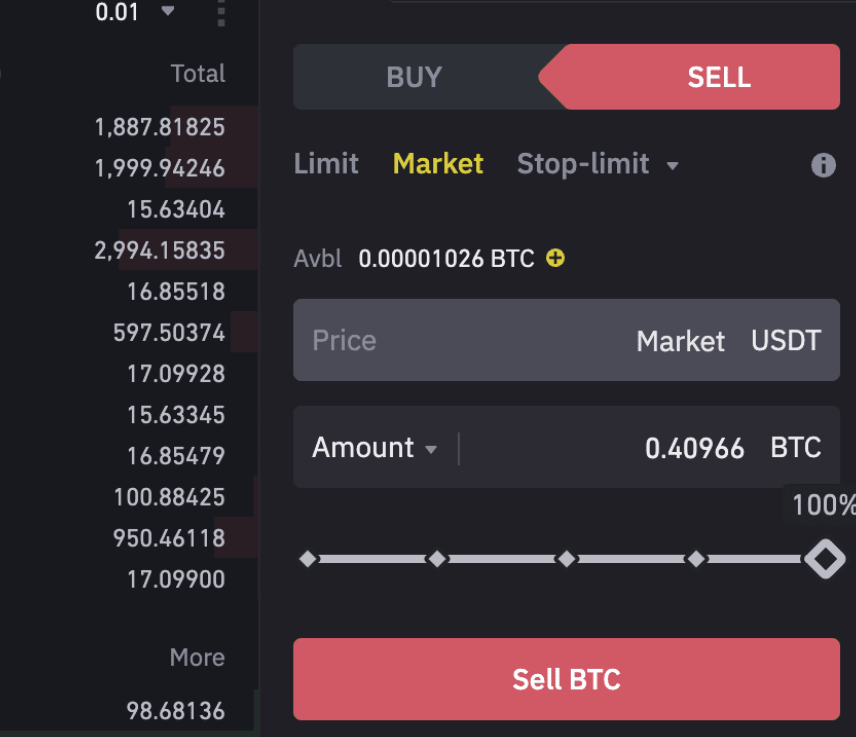Click the info icon beside order types
Viewport: 856px width, 737px height.
click(823, 165)
